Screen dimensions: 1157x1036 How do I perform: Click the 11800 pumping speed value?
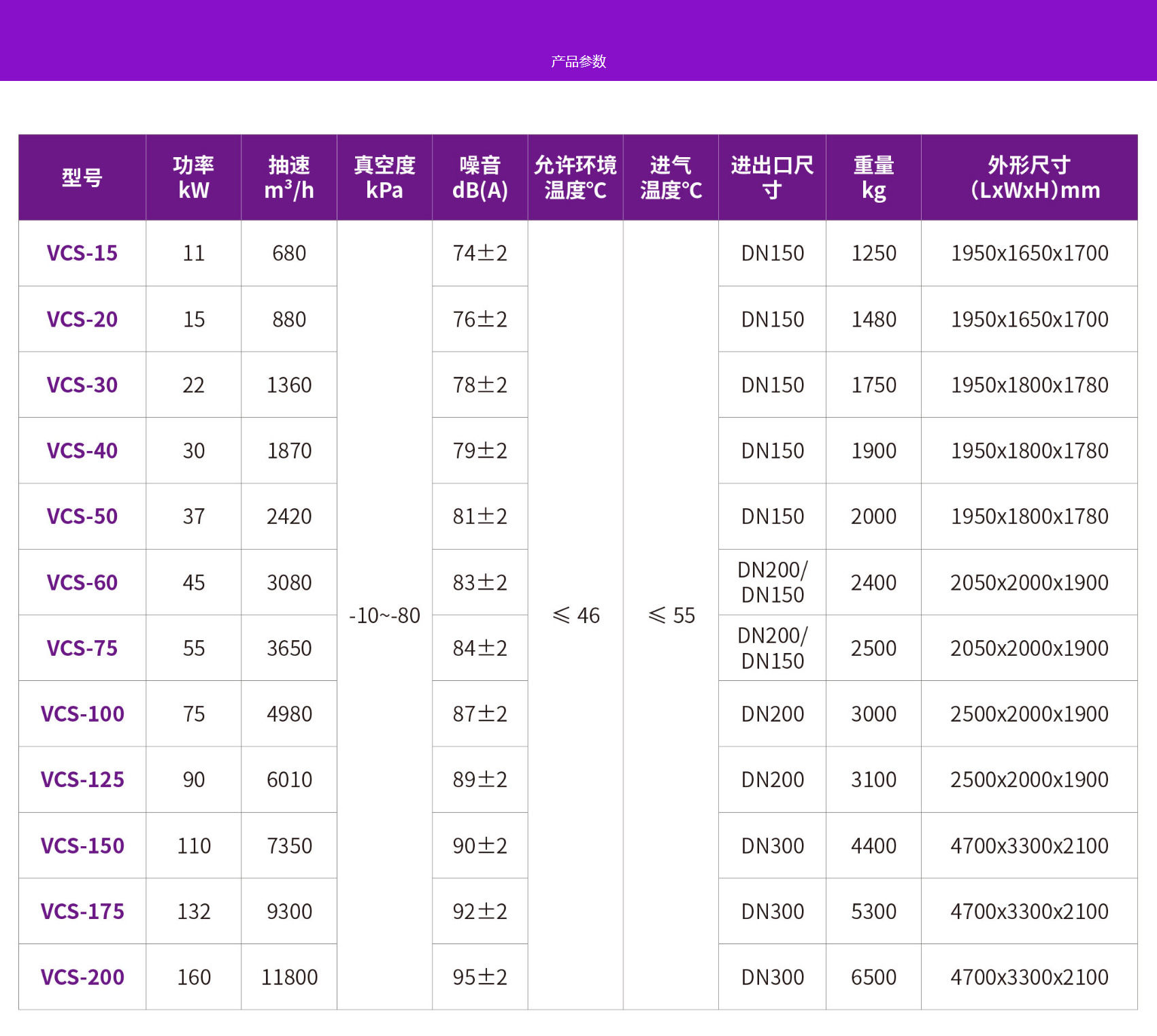click(289, 977)
